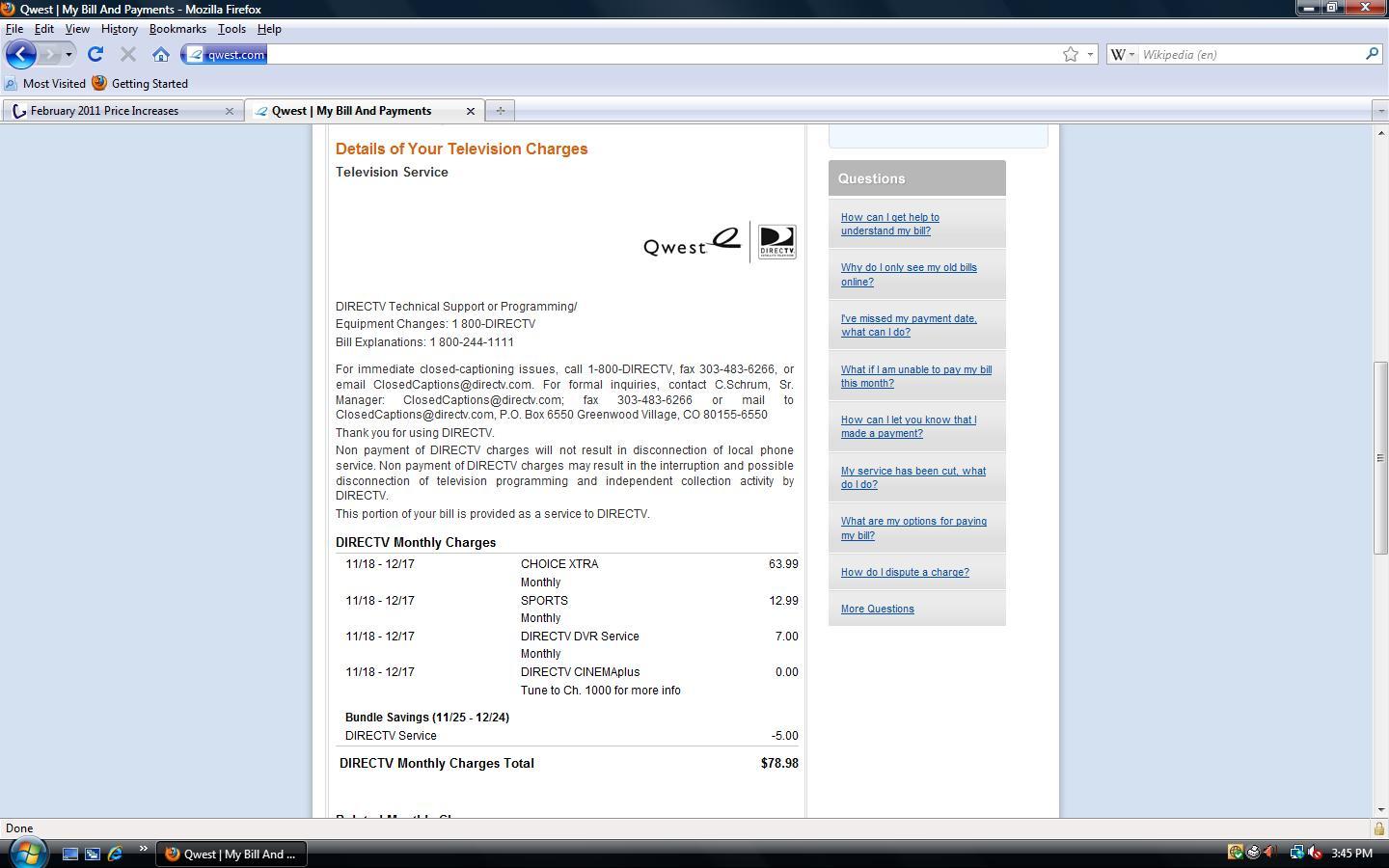Click the qwest.com site identity icon
This screenshot has width=1389, height=868.
pos(196,55)
